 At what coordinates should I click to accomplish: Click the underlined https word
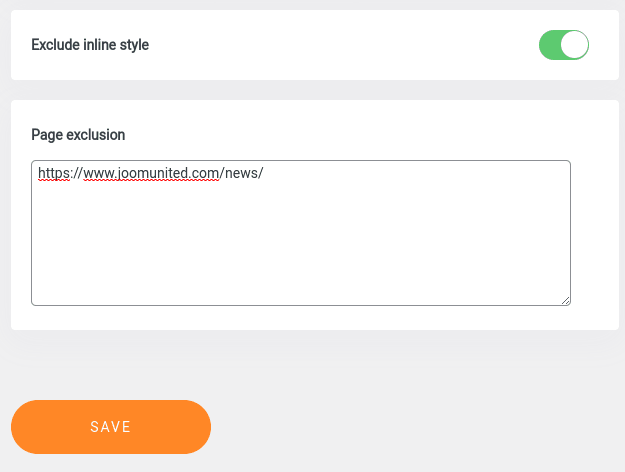tap(54, 173)
